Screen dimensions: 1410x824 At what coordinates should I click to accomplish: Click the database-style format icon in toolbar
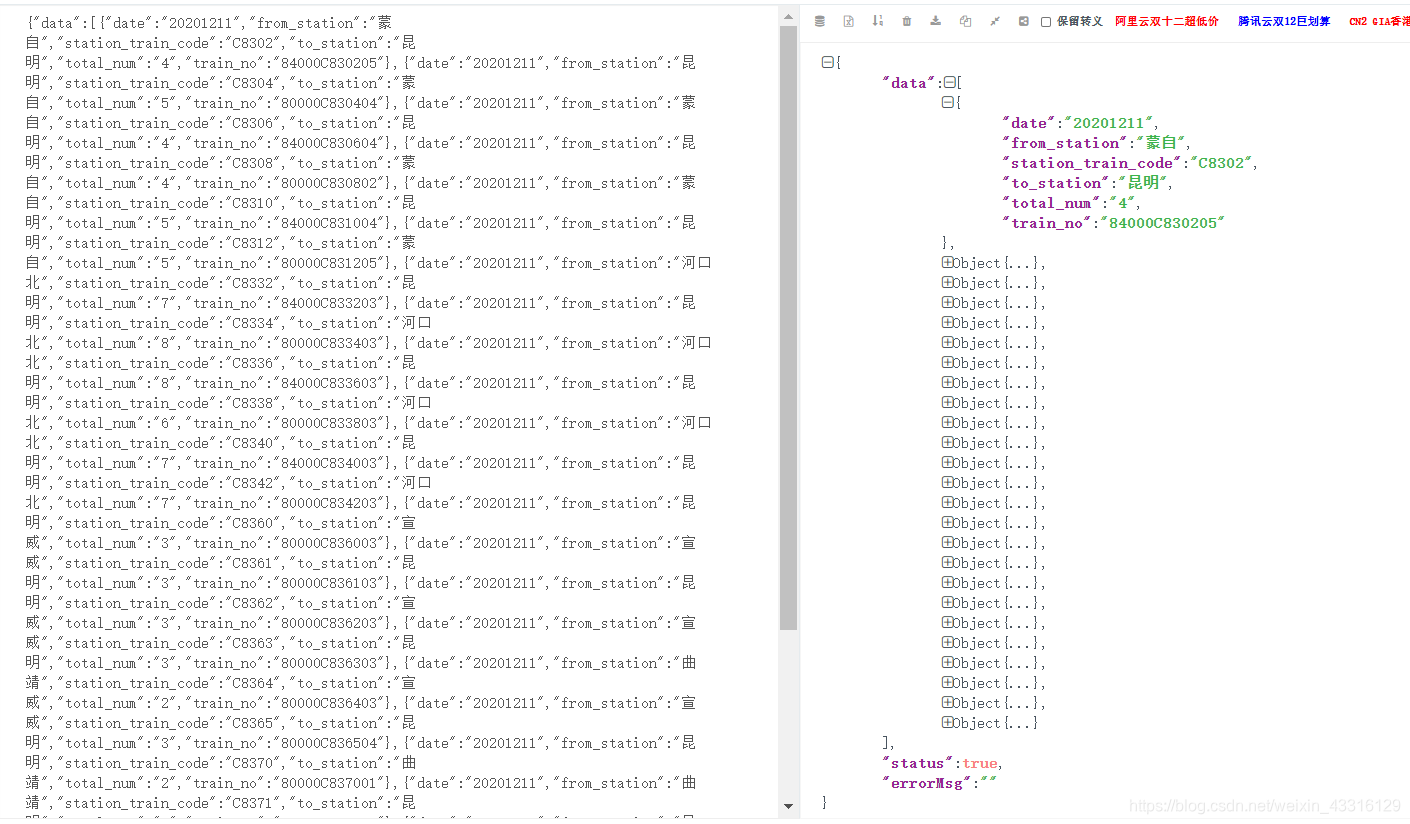point(820,21)
